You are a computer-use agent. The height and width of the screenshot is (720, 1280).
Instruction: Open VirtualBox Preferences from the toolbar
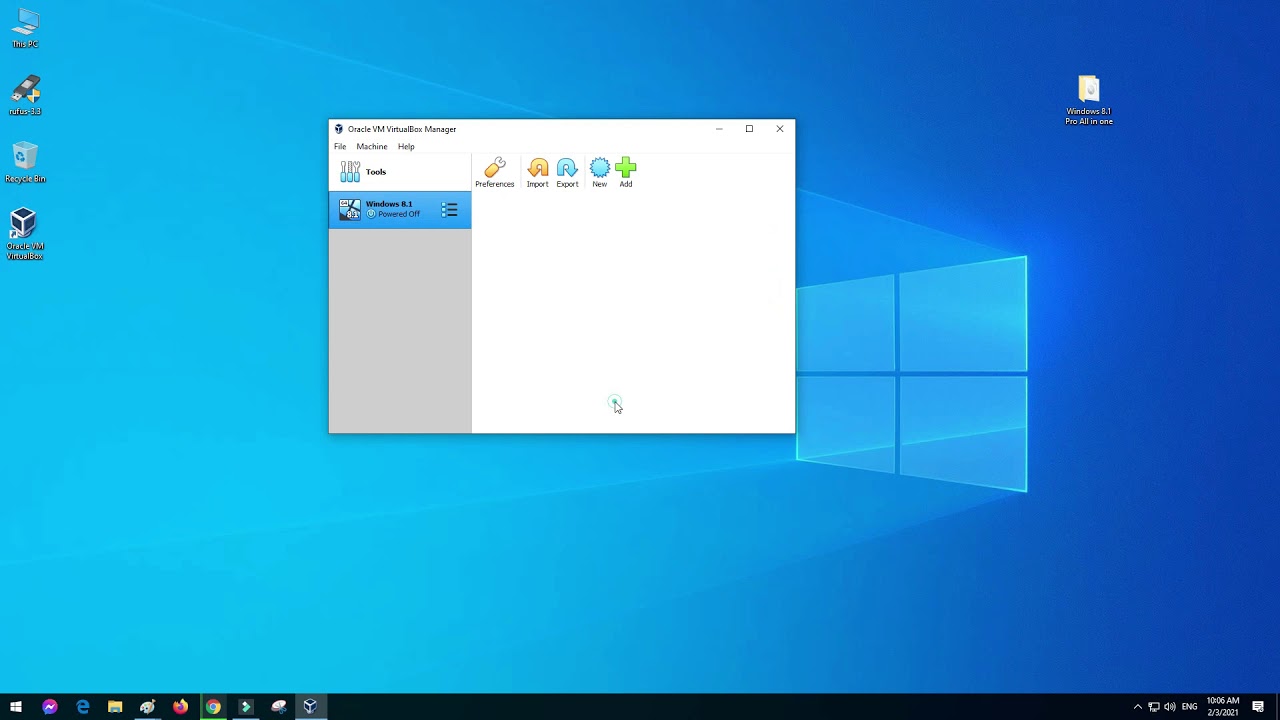(x=494, y=173)
